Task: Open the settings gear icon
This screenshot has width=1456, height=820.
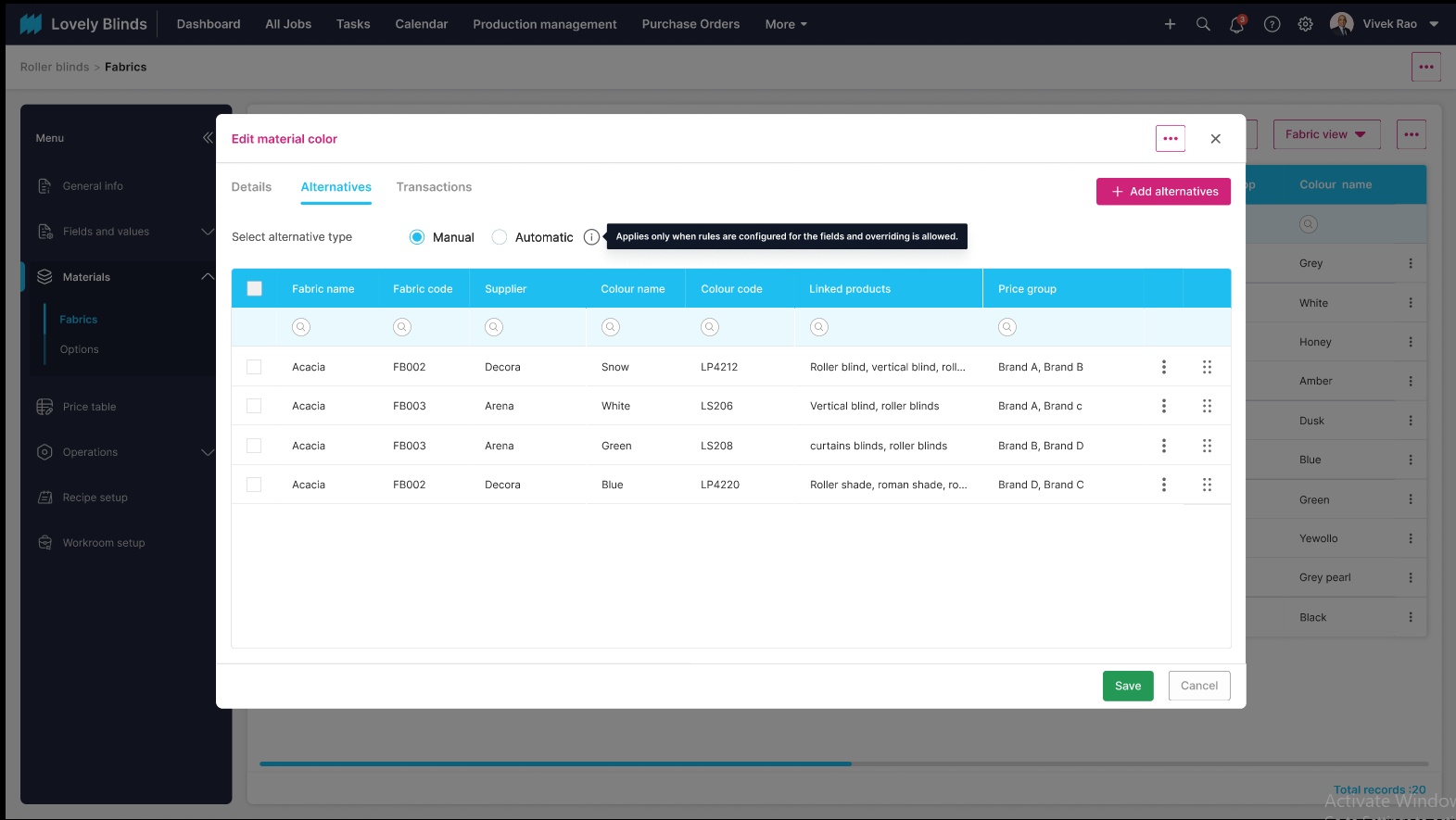Action: pyautogui.click(x=1305, y=25)
